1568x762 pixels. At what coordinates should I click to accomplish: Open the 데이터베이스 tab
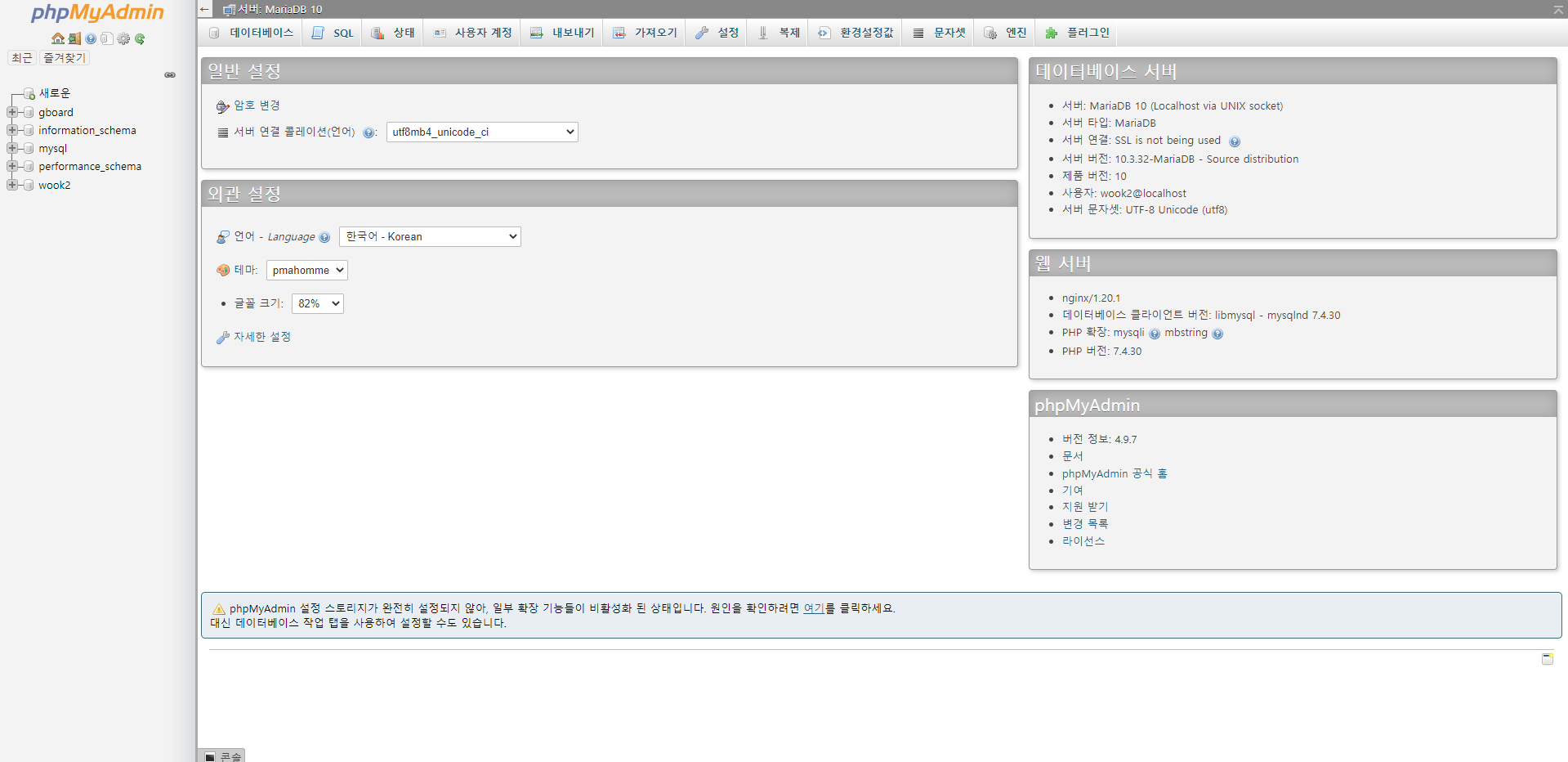click(x=252, y=33)
